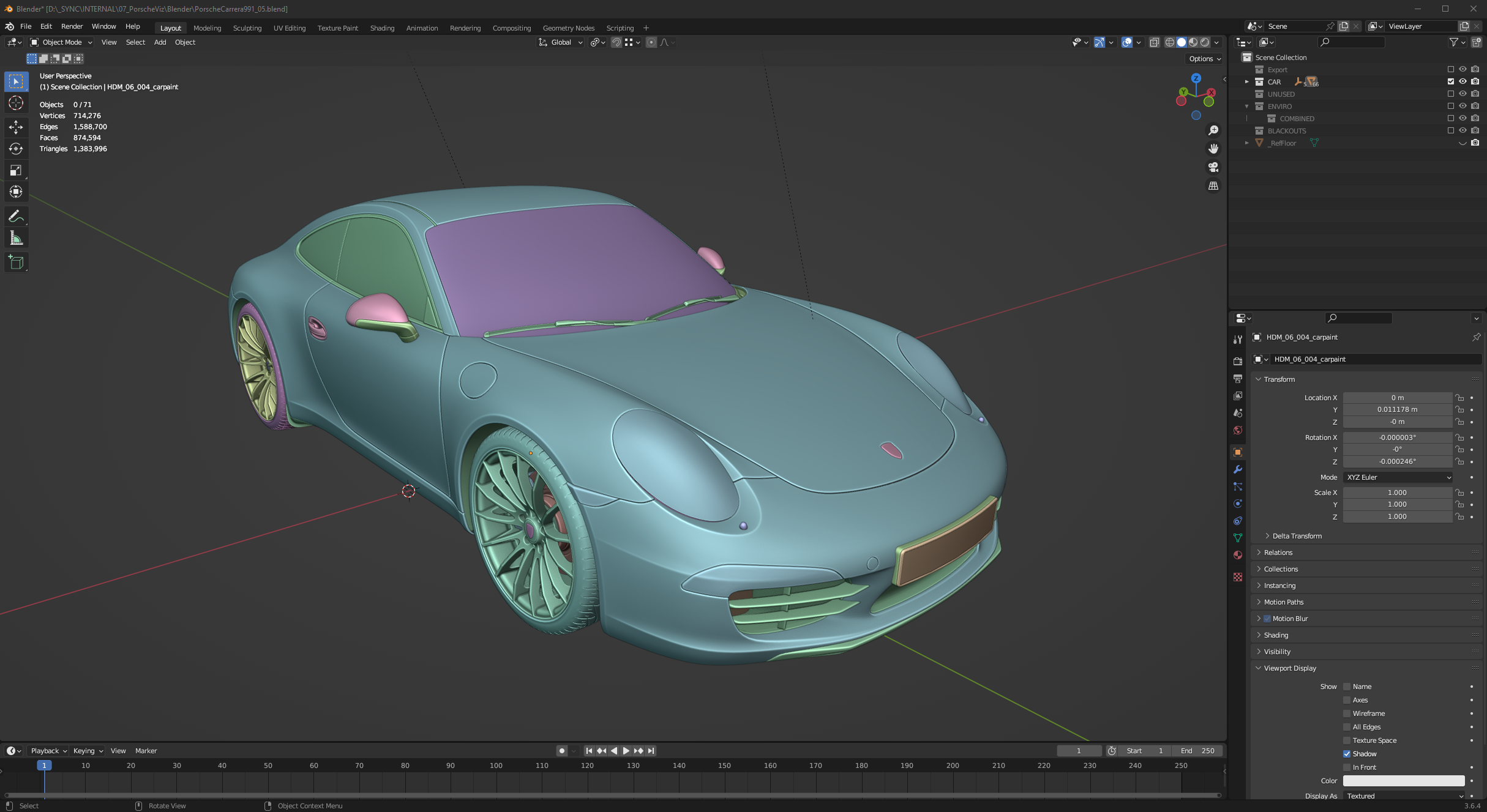Open the Material properties tab

(x=1237, y=555)
